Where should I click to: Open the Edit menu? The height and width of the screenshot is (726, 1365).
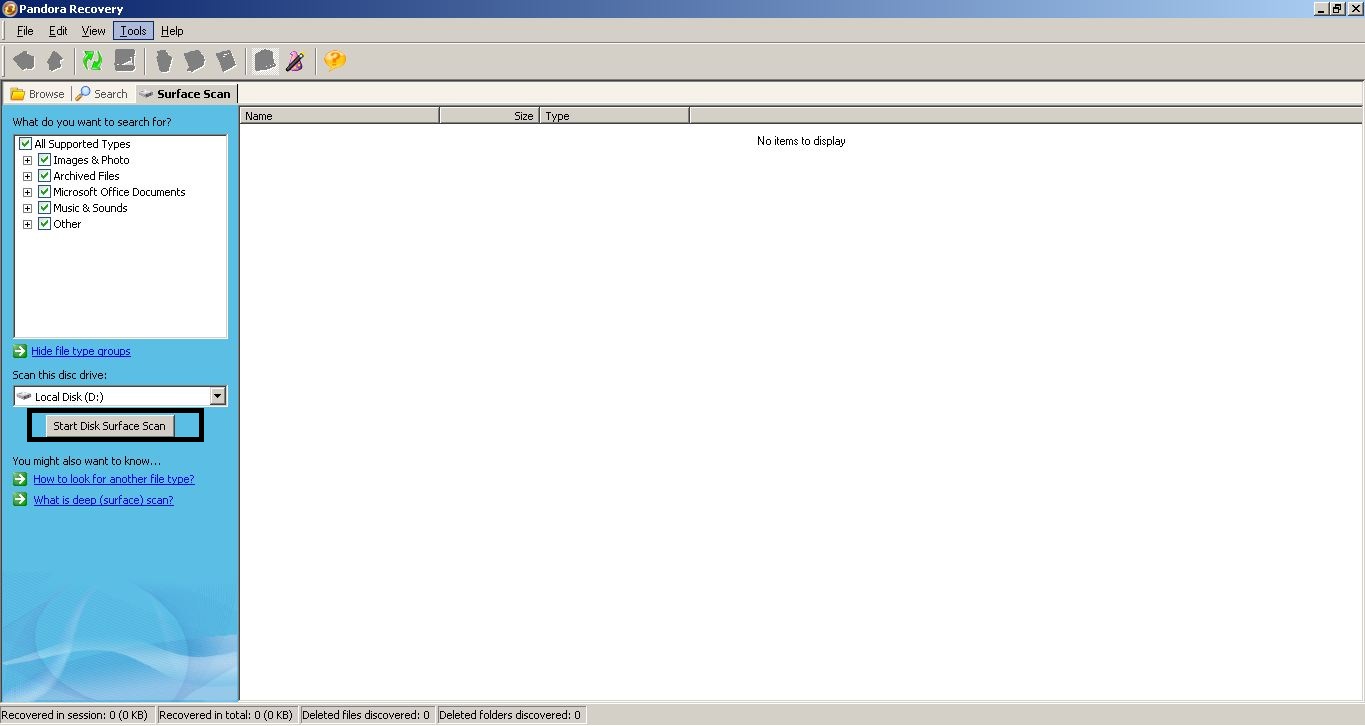[x=58, y=31]
